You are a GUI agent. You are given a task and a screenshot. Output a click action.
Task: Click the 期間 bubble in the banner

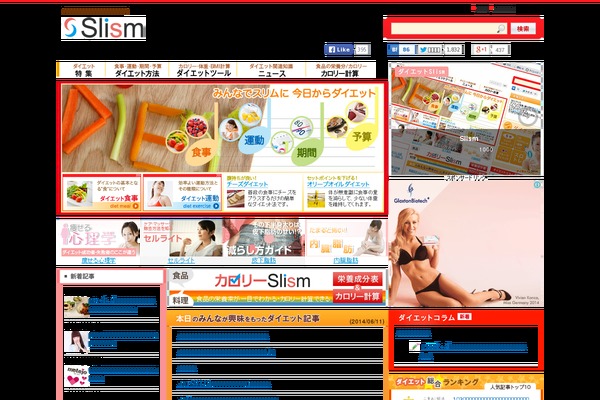306,153
